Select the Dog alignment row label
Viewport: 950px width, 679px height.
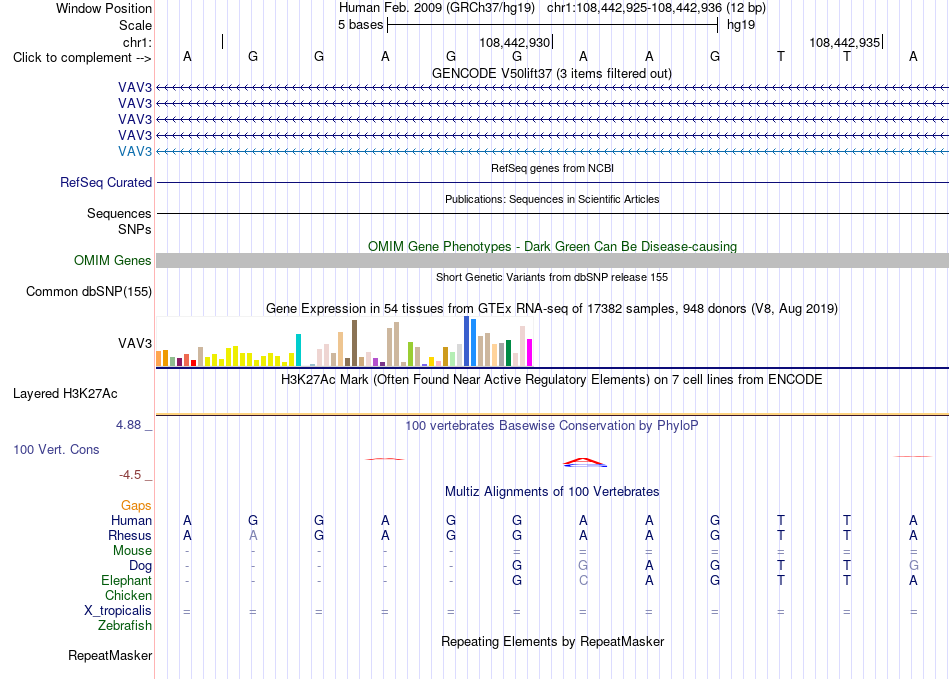point(141,566)
